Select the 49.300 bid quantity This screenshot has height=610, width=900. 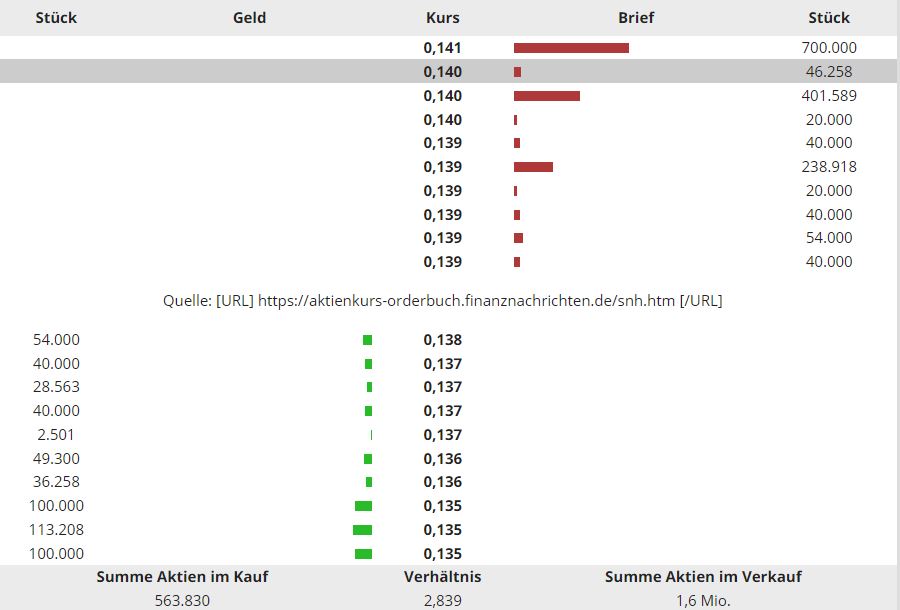pos(56,459)
